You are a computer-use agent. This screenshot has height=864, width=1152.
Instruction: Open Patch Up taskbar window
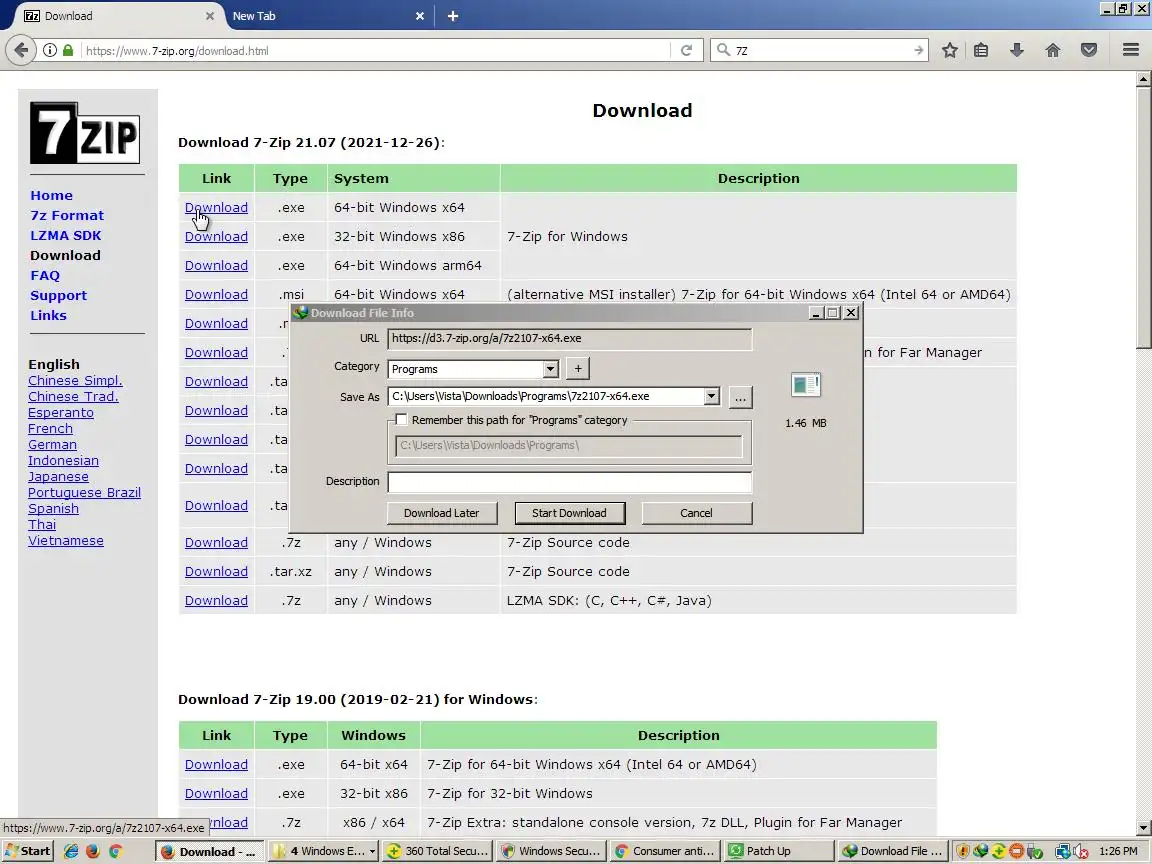(778, 851)
